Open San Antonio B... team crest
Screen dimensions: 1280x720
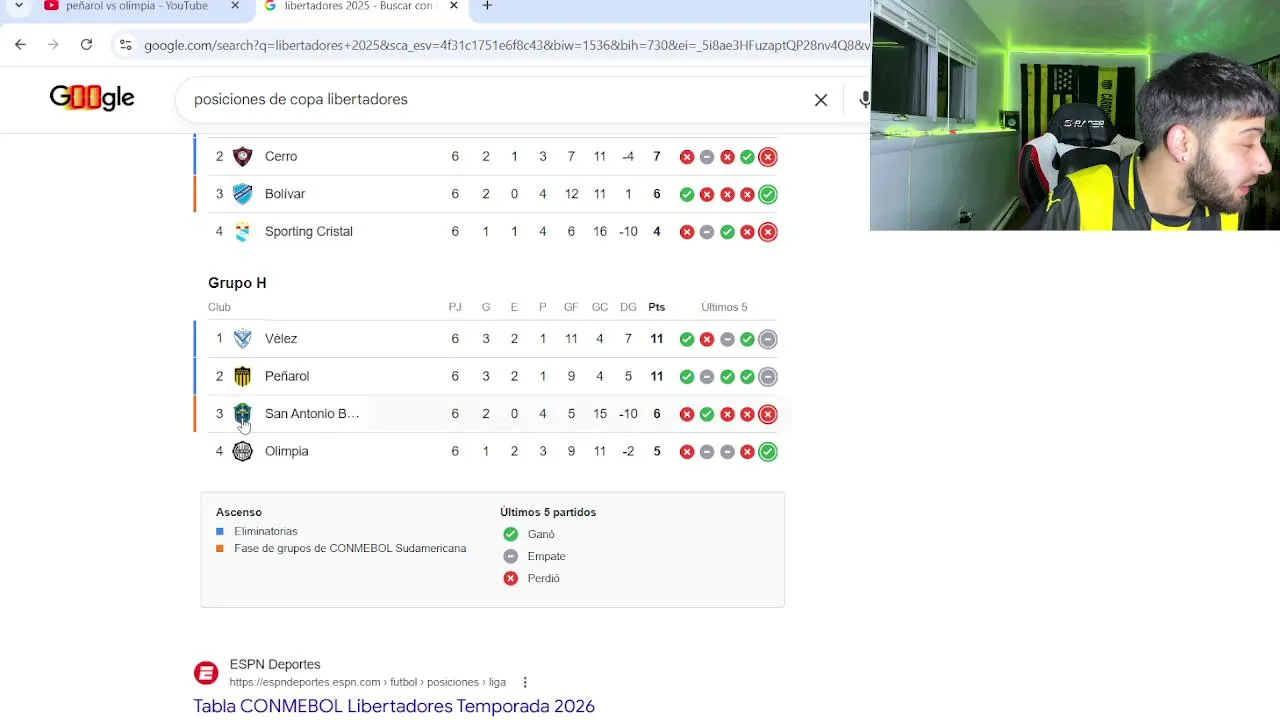242,414
